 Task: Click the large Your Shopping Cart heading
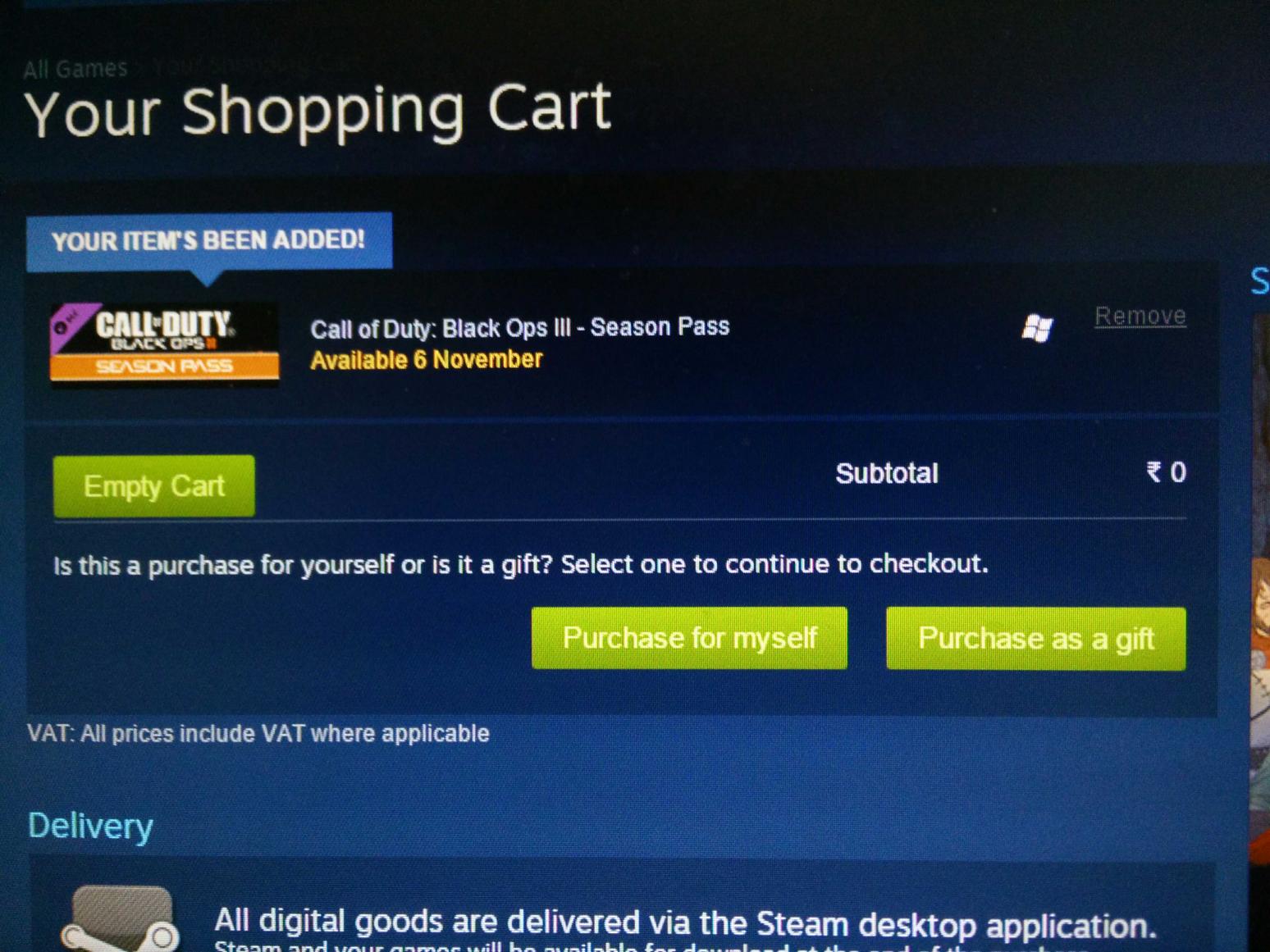(317, 112)
